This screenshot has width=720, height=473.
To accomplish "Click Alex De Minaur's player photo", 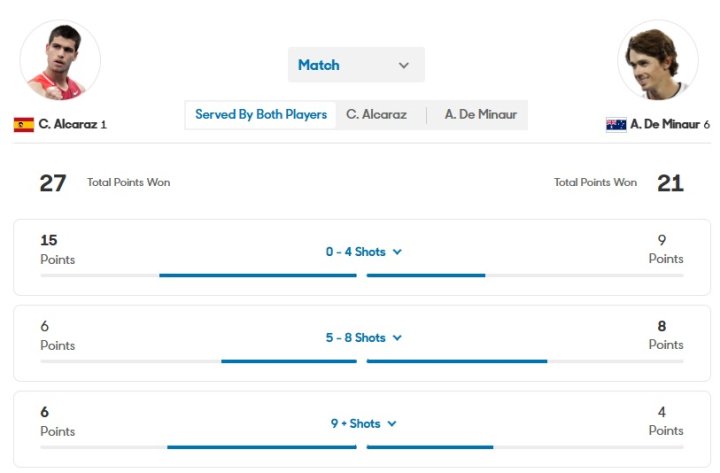I will [658, 60].
